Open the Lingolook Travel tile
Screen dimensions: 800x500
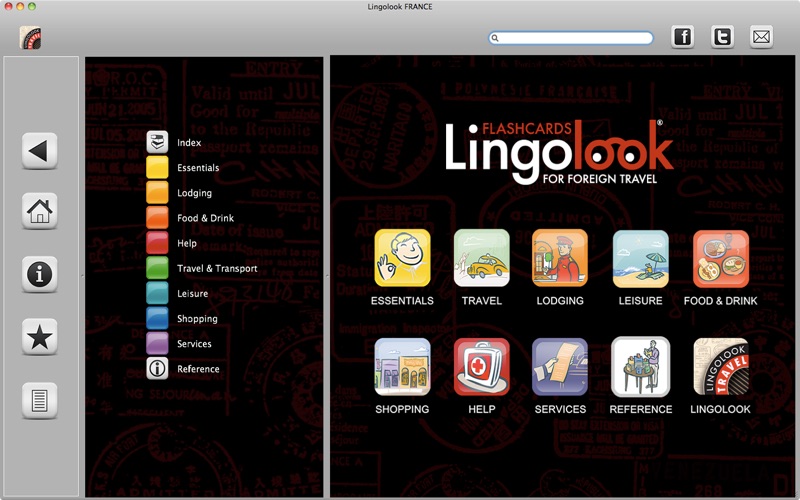(720, 367)
